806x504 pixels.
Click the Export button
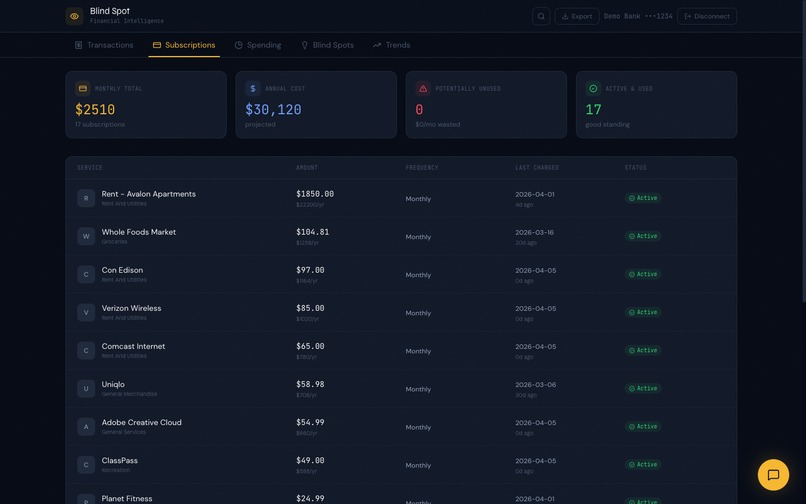577,16
